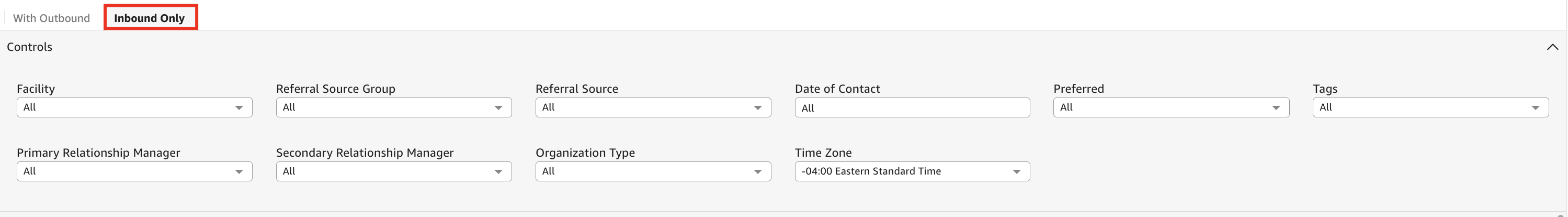Collapse the Controls panel chevron

[x=1552, y=47]
